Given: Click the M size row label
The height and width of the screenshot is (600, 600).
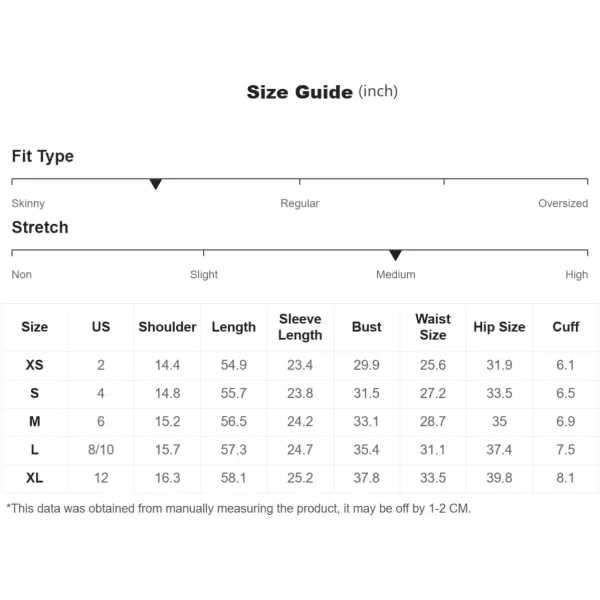Looking at the screenshot, I should (x=34, y=421).
